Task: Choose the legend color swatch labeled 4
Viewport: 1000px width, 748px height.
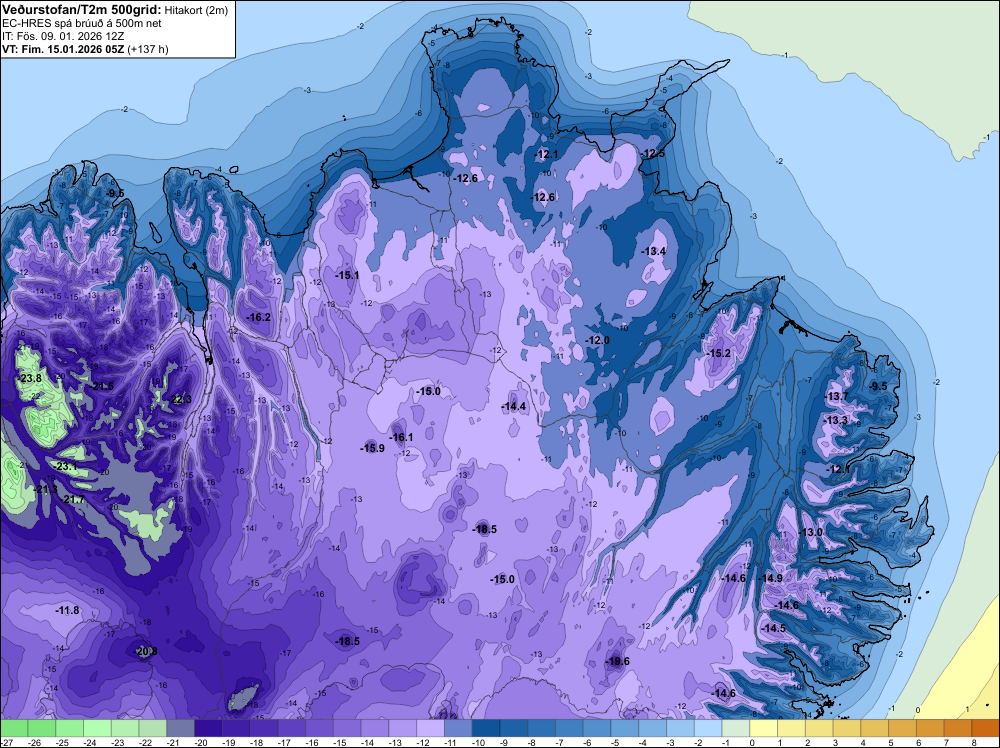Action: pos(874,728)
